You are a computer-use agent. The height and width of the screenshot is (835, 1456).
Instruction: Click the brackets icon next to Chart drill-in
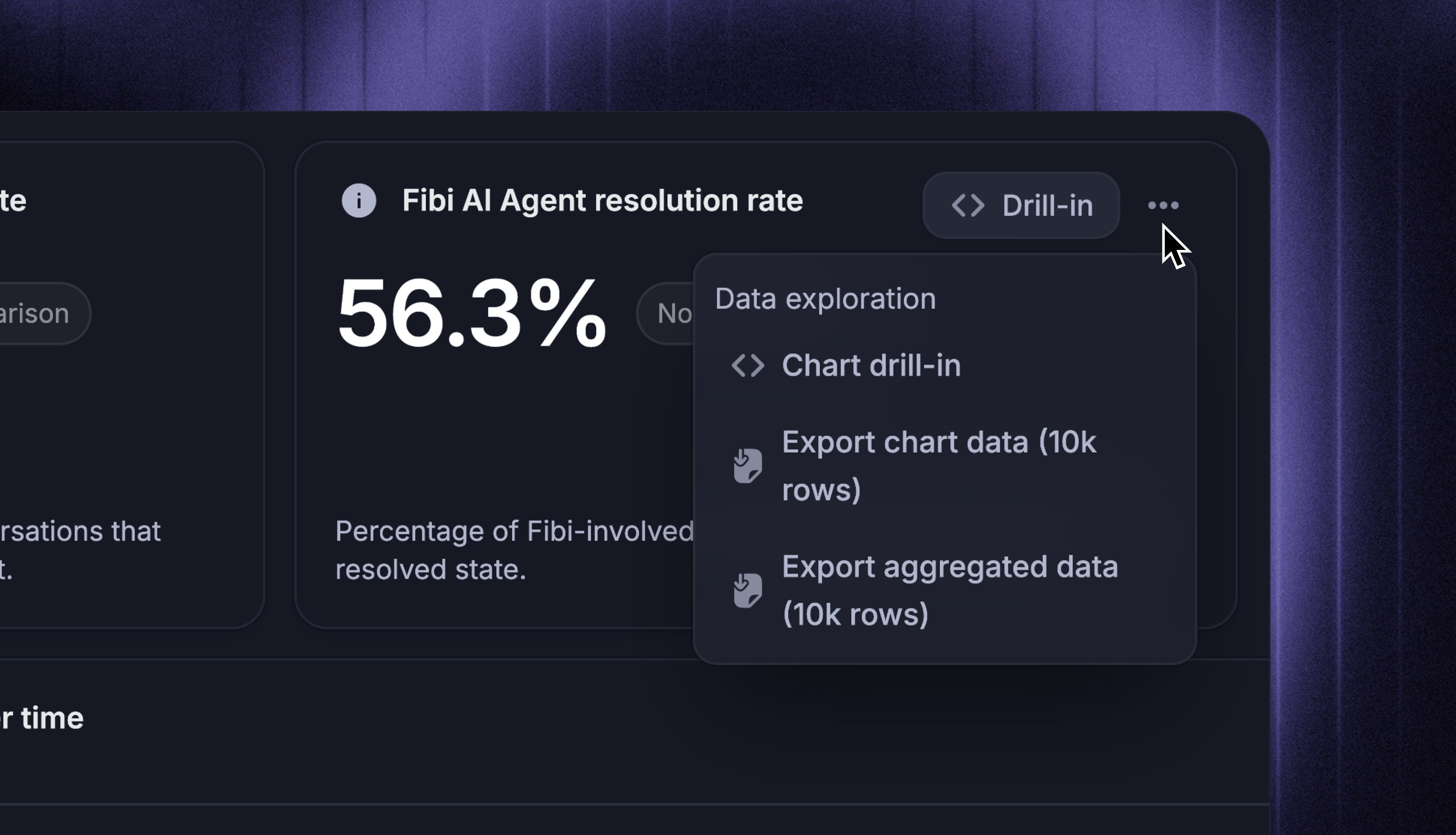click(747, 365)
